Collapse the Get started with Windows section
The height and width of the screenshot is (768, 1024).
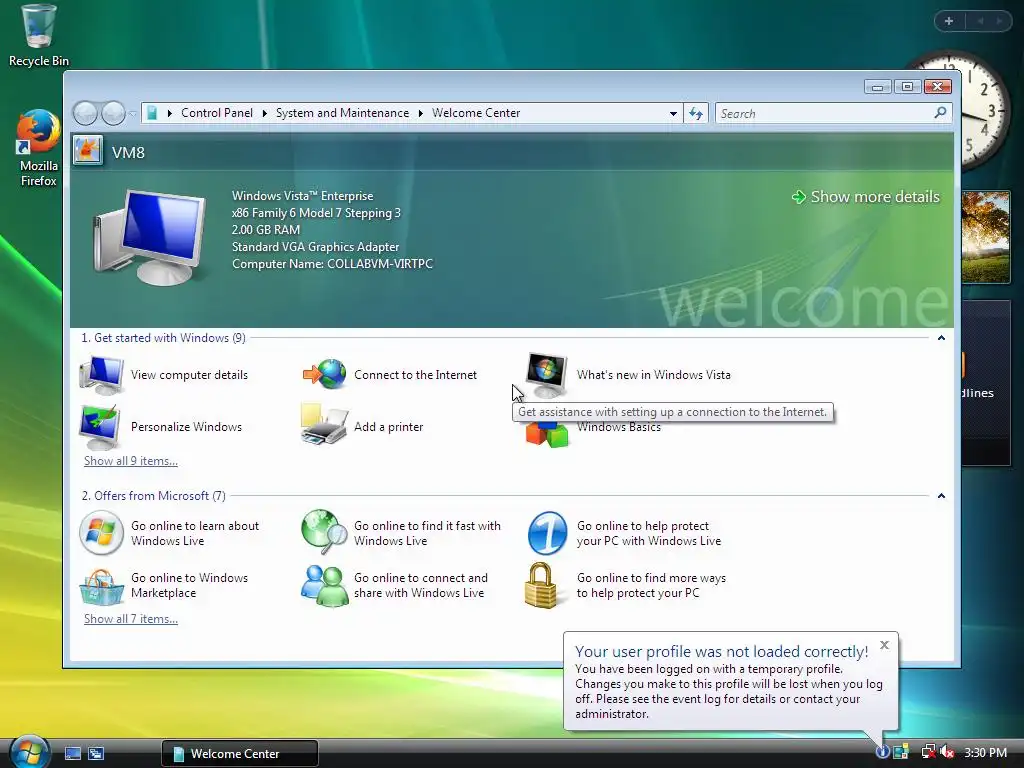click(941, 338)
